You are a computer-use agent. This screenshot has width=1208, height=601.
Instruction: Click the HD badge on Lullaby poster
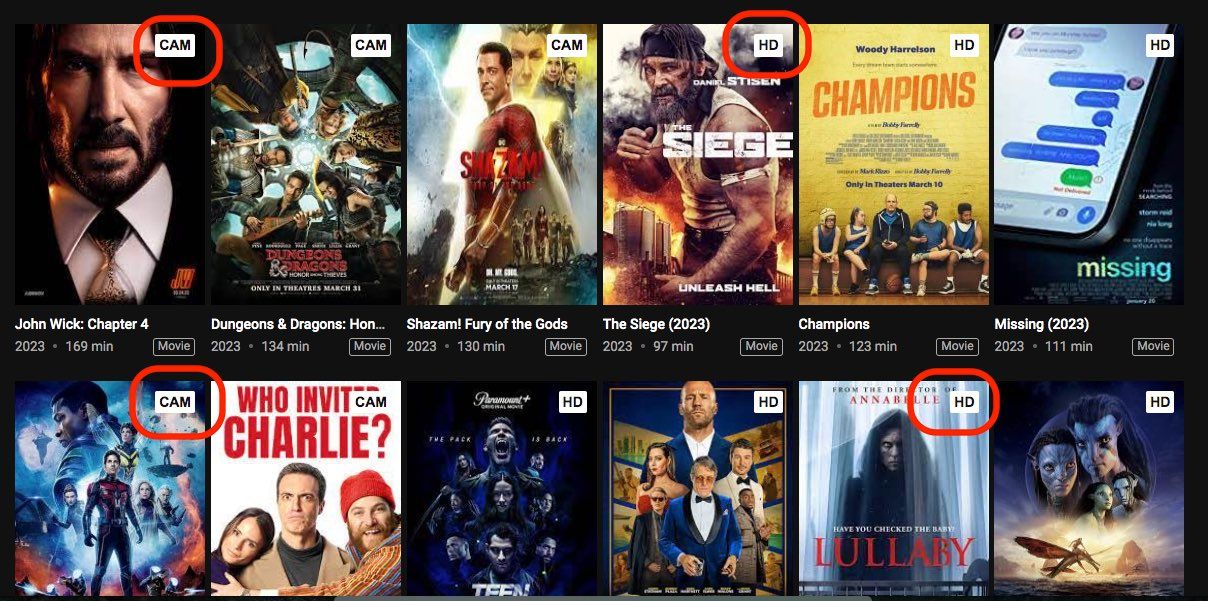click(x=964, y=401)
